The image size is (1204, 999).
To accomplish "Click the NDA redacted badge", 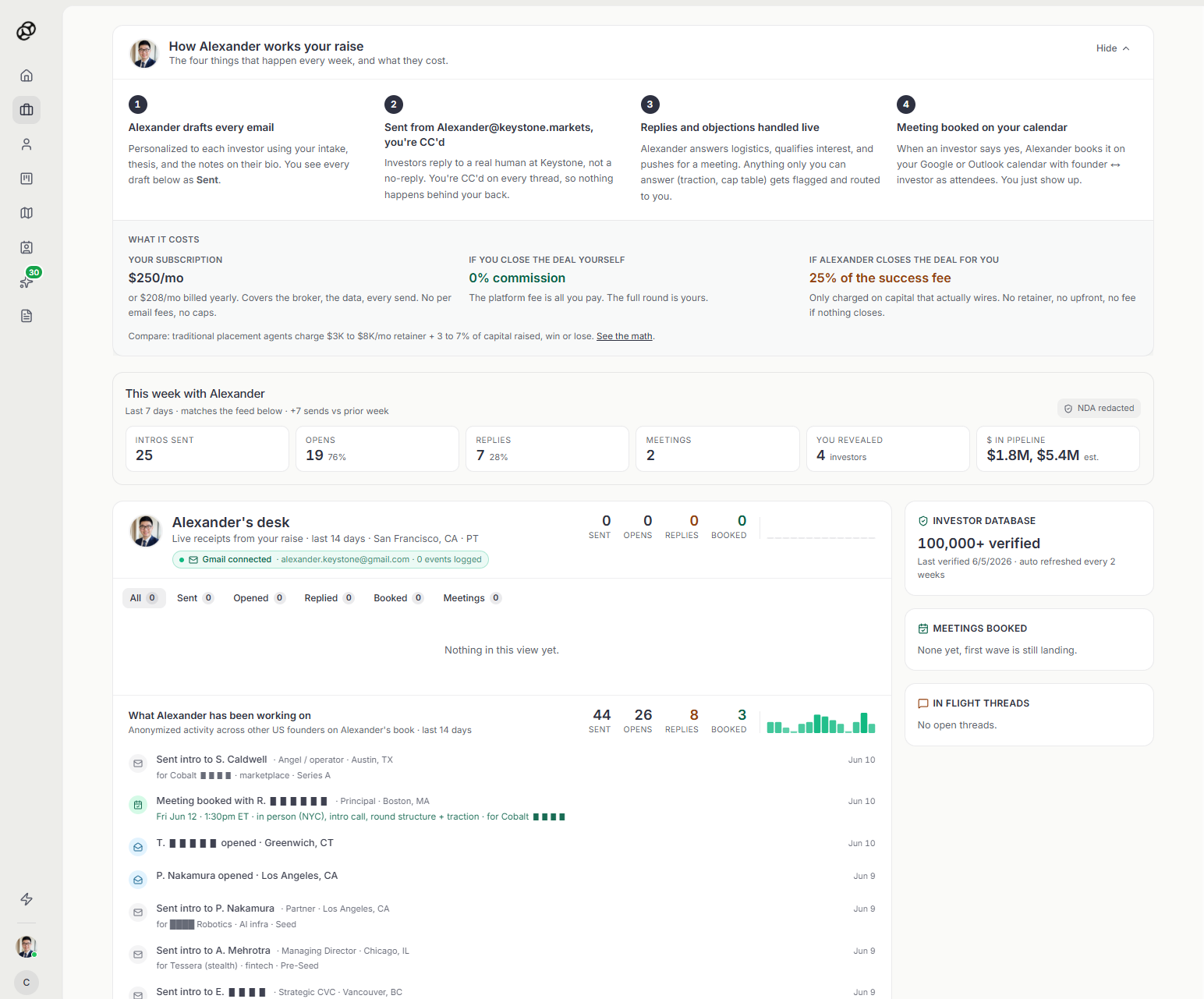I will click(1099, 408).
